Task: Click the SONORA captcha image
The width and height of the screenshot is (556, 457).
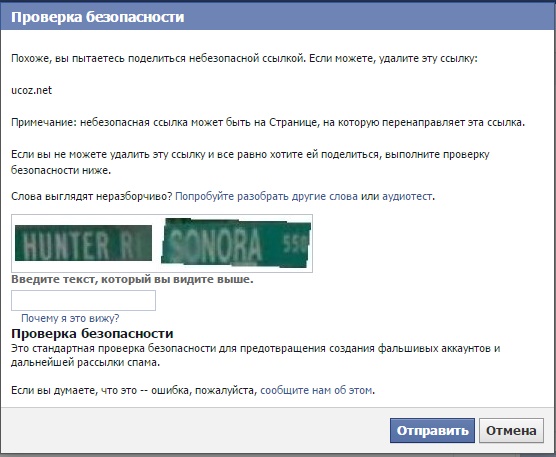Action: [x=236, y=243]
